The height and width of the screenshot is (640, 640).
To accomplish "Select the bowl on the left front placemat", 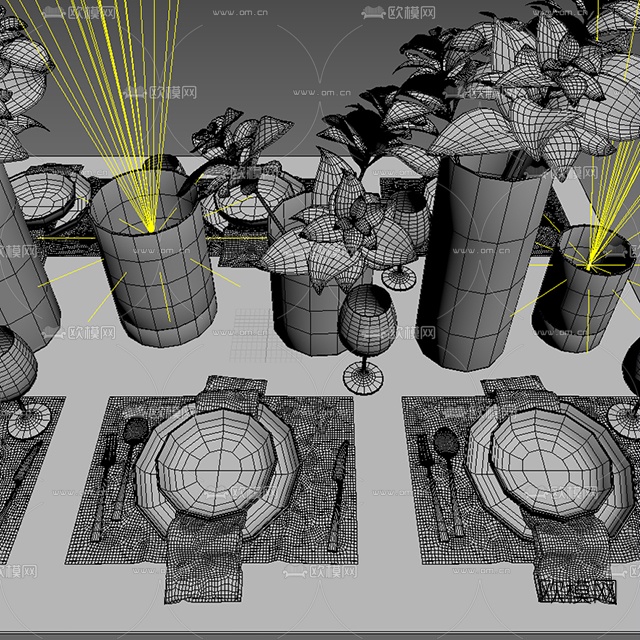I will click(217, 462).
